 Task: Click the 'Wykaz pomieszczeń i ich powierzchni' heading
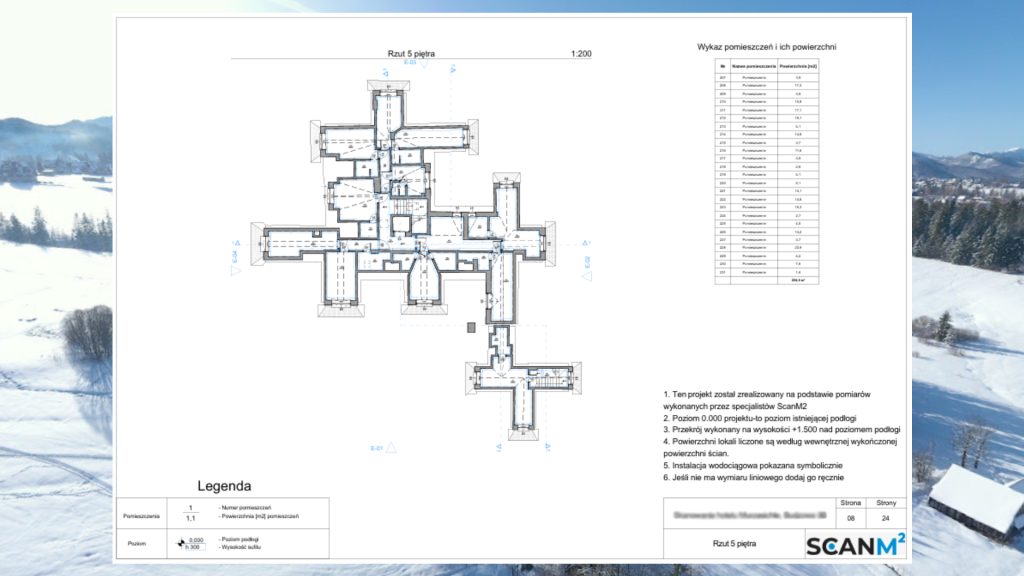pyautogui.click(x=766, y=47)
